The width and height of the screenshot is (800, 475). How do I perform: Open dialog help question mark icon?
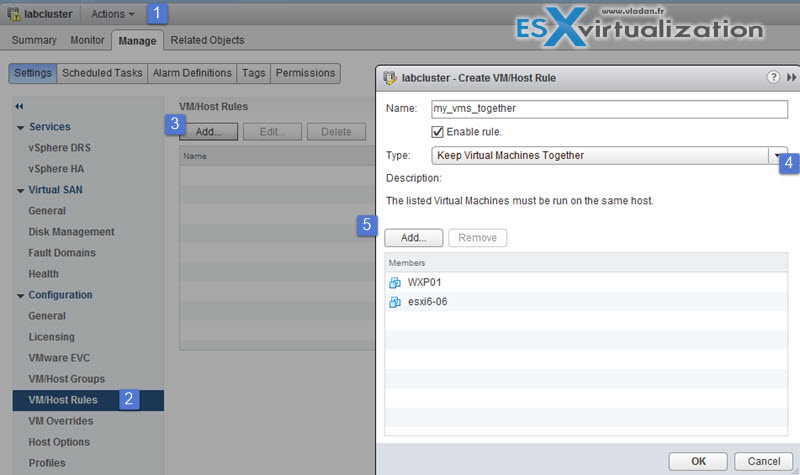pyautogui.click(x=773, y=77)
